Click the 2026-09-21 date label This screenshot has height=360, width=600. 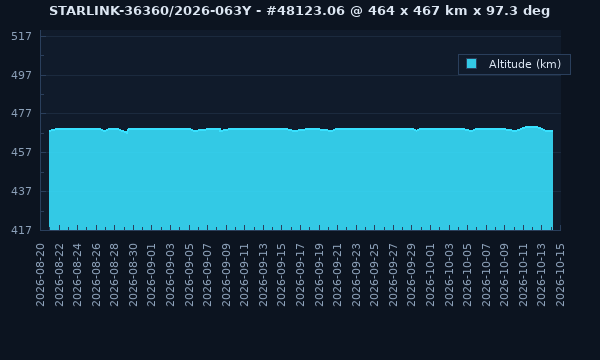coord(338,275)
